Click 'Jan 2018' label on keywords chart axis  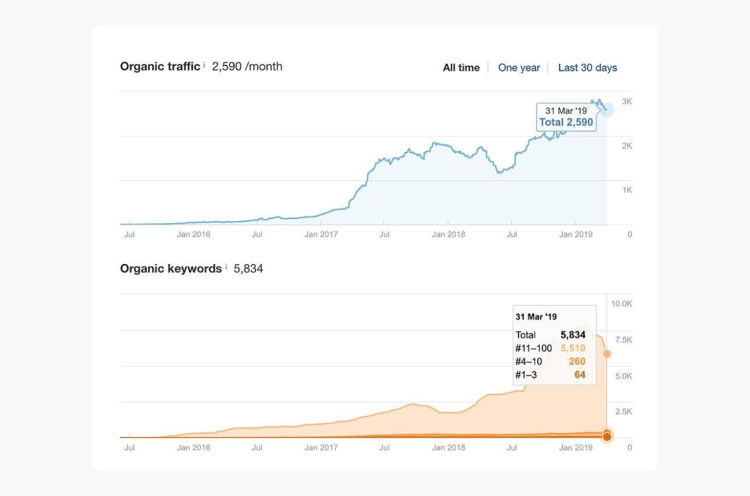coord(448,448)
